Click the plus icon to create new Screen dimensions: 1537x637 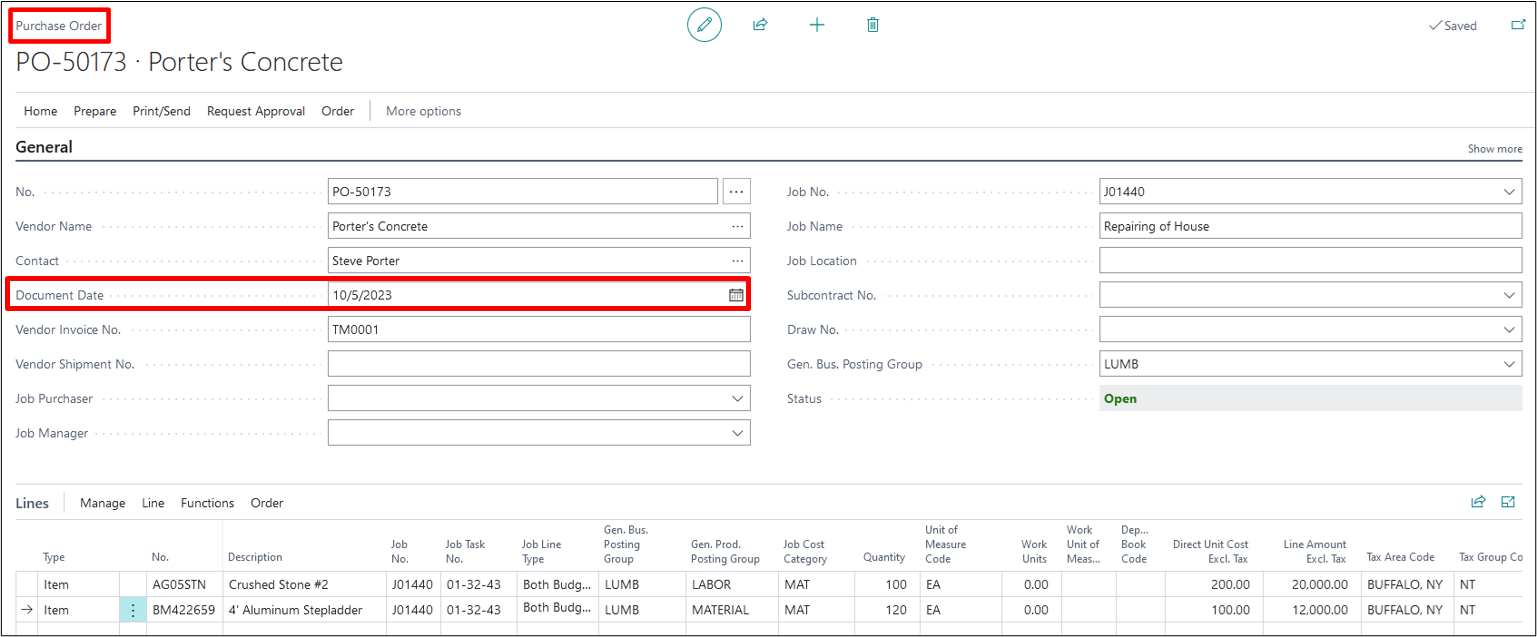point(817,25)
